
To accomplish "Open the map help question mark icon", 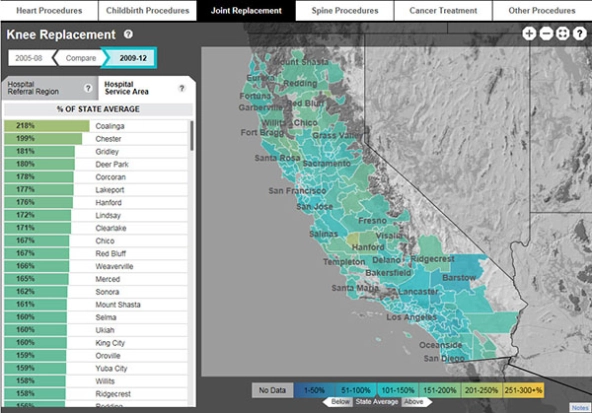I will click(x=579, y=34).
